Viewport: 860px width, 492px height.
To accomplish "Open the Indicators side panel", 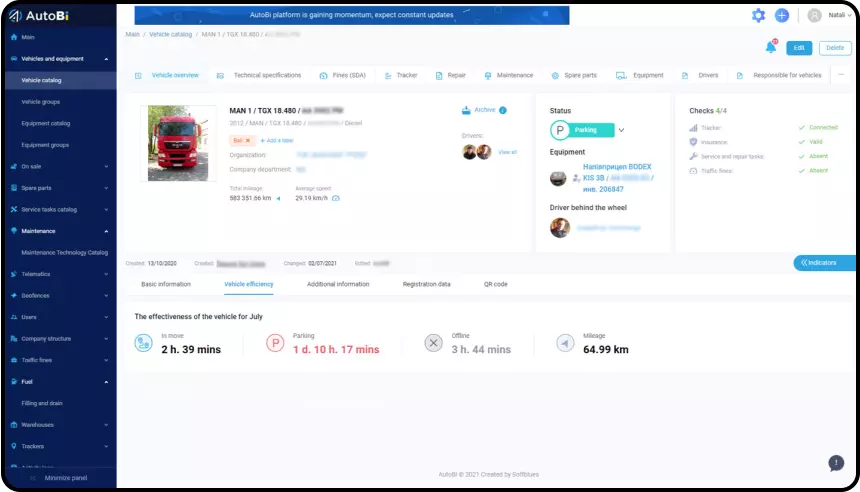I will [825, 263].
